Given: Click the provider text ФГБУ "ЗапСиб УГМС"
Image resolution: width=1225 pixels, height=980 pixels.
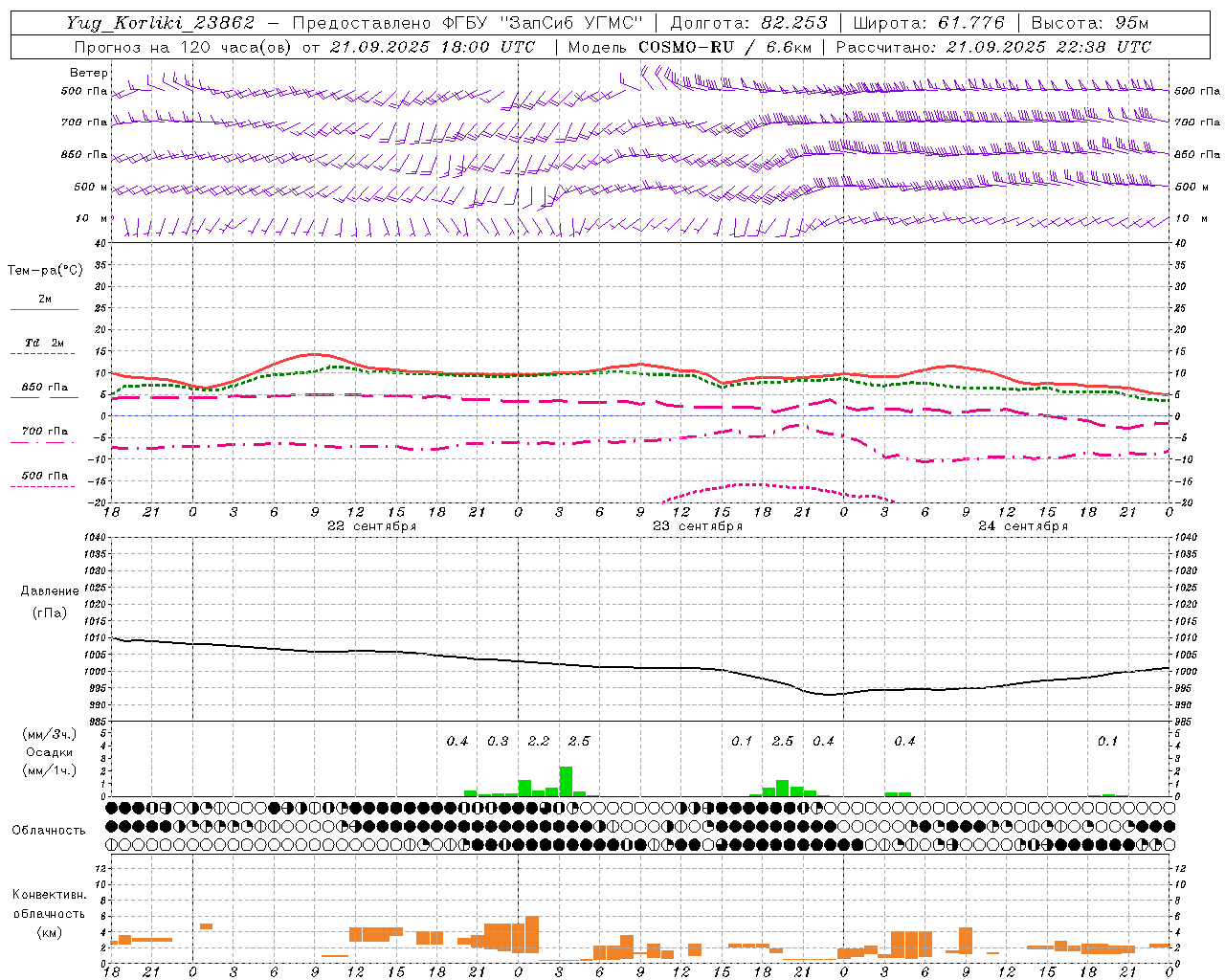Looking at the screenshot, I should [x=543, y=23].
